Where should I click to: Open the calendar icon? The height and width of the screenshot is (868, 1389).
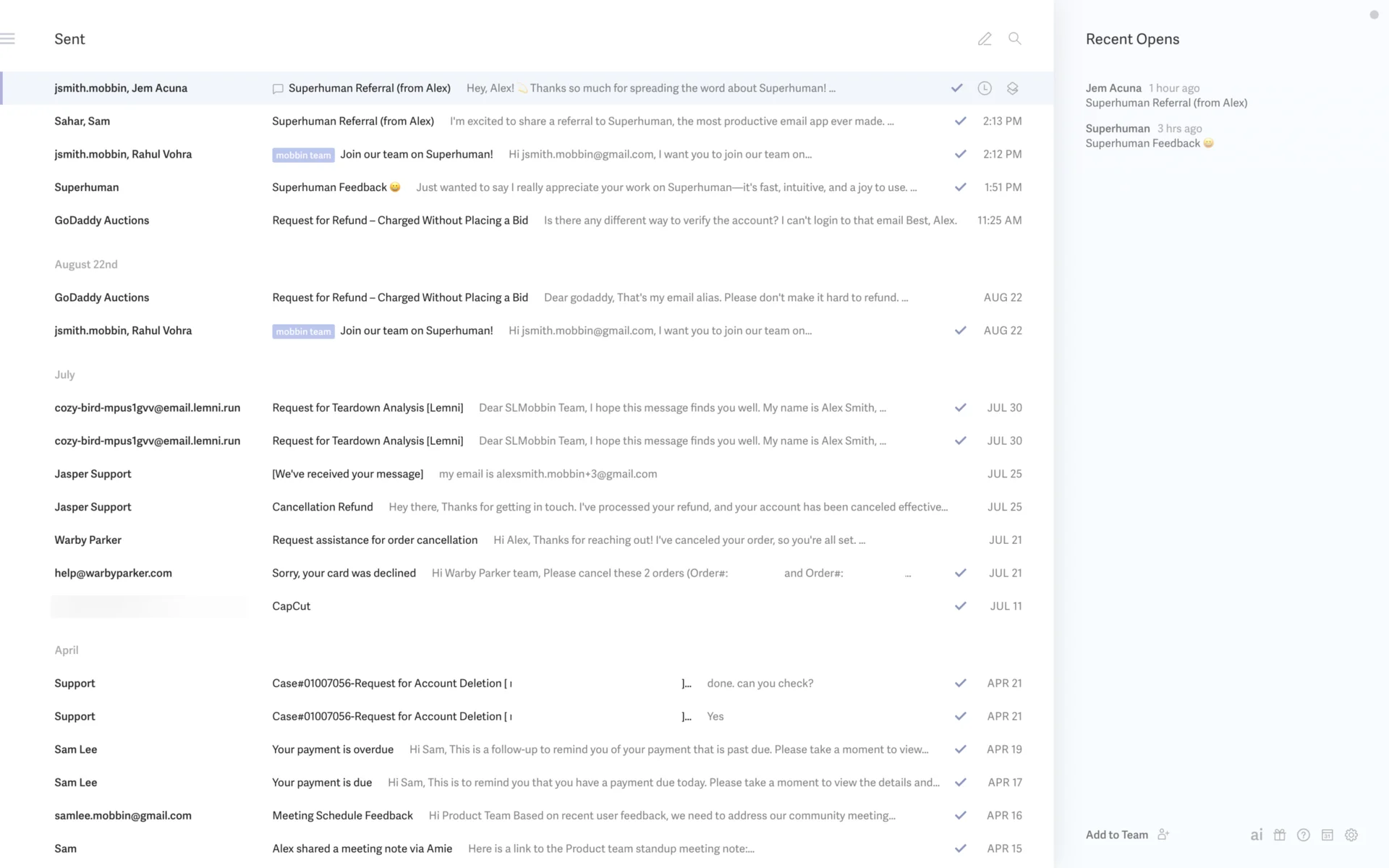pyautogui.click(x=1328, y=835)
